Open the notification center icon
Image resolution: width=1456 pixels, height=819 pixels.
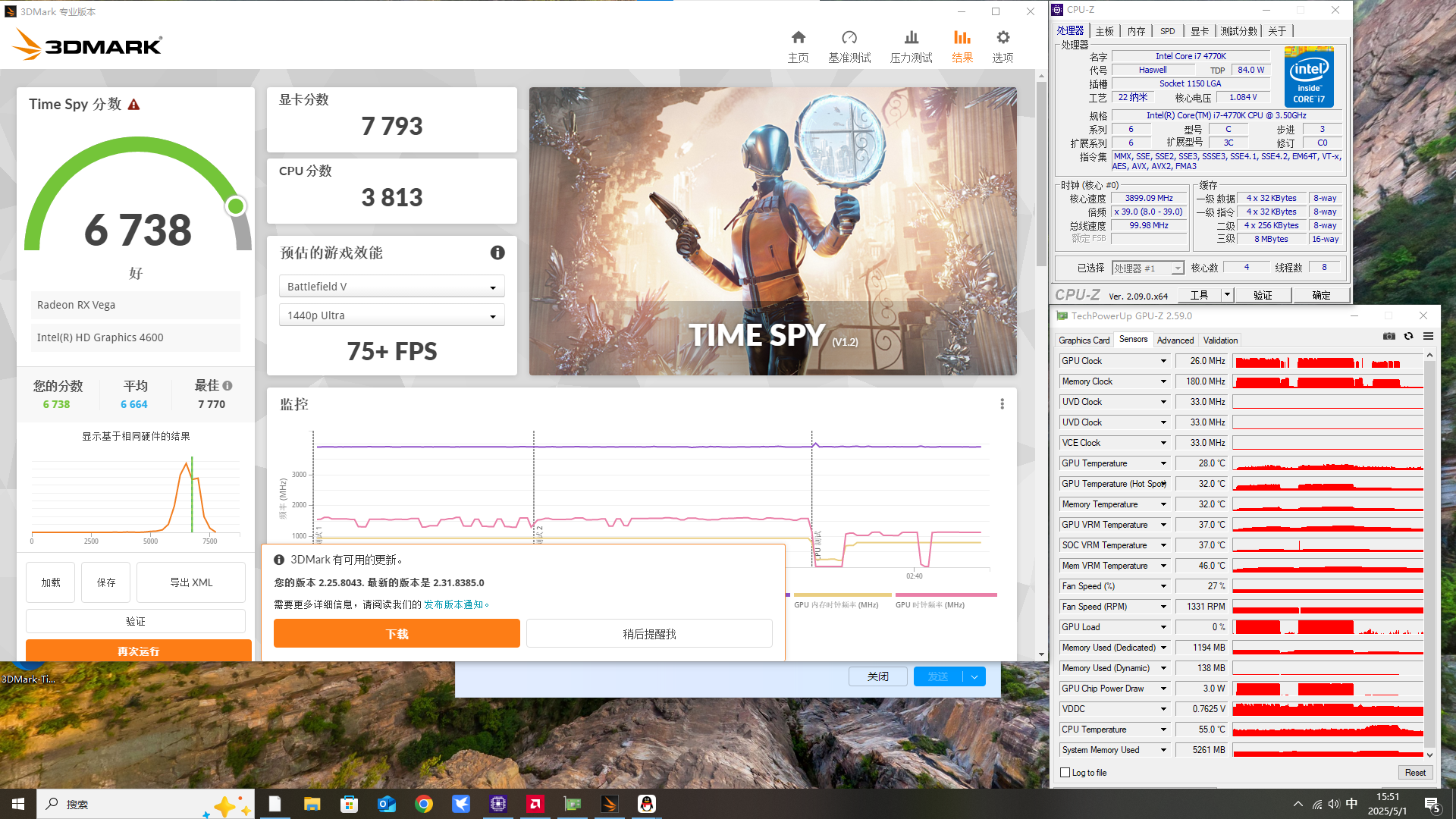(1432, 804)
